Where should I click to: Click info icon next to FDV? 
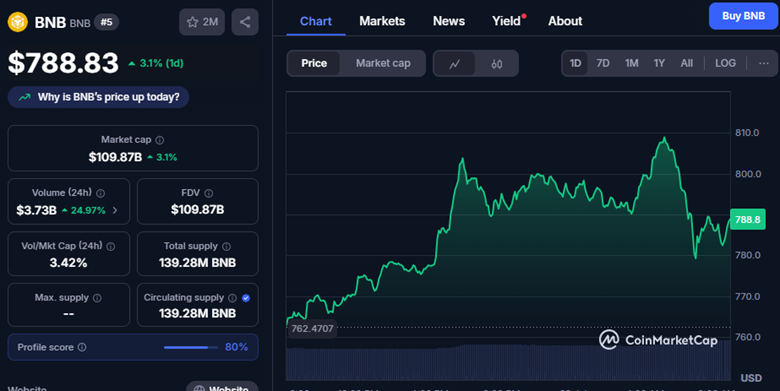(x=208, y=193)
